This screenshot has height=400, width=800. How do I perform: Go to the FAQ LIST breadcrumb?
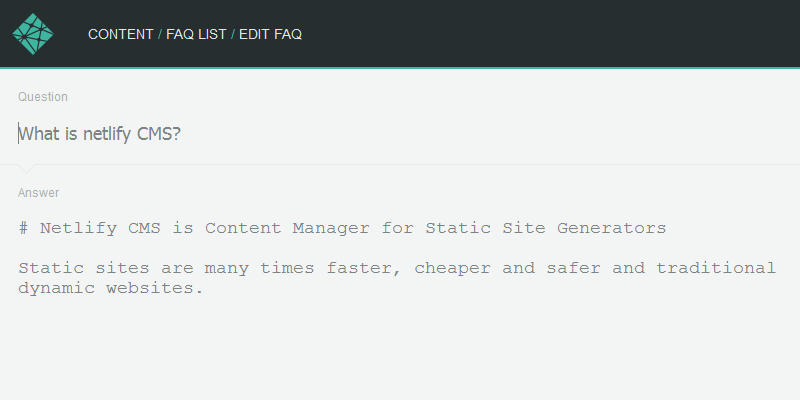click(196, 34)
